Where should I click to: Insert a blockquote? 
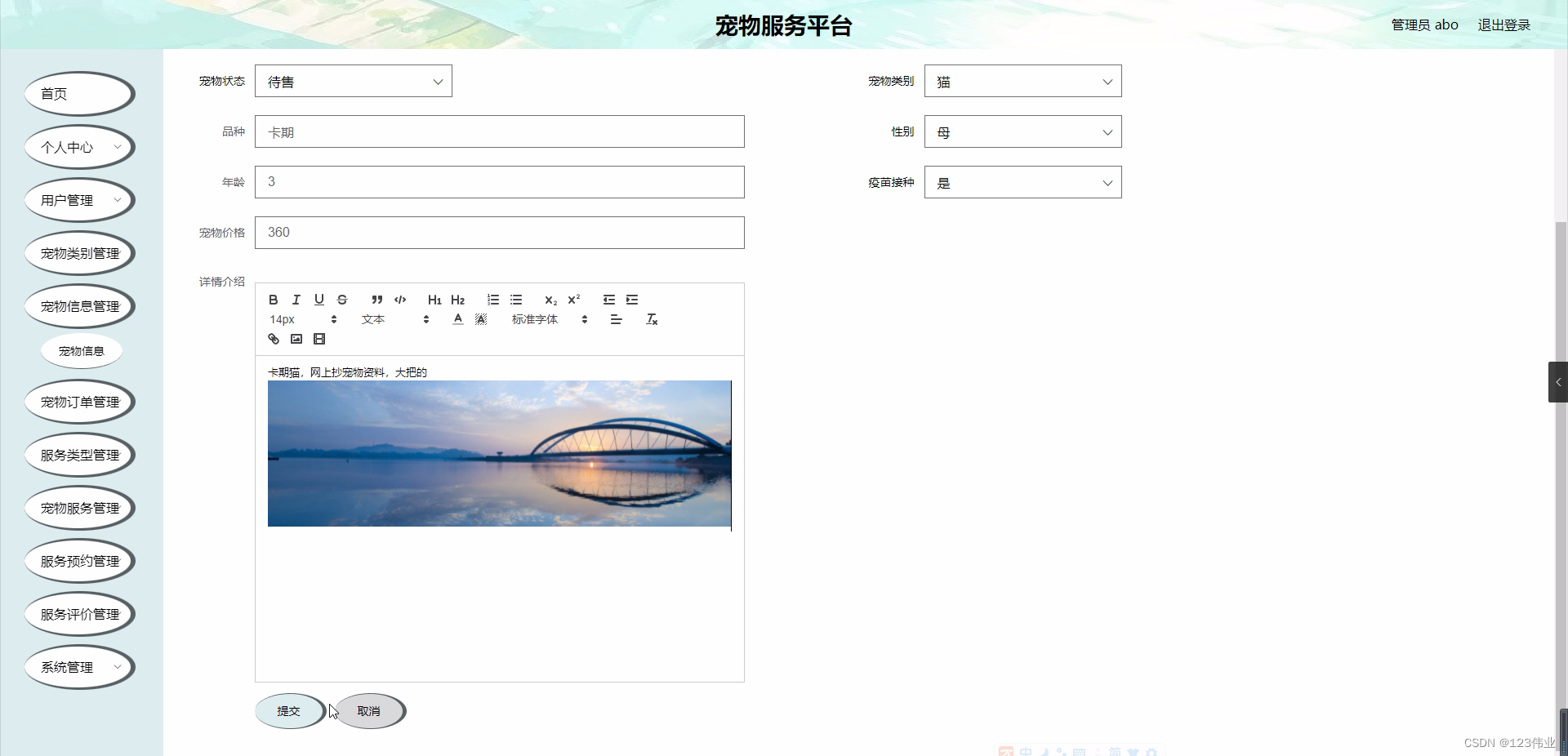pos(376,300)
